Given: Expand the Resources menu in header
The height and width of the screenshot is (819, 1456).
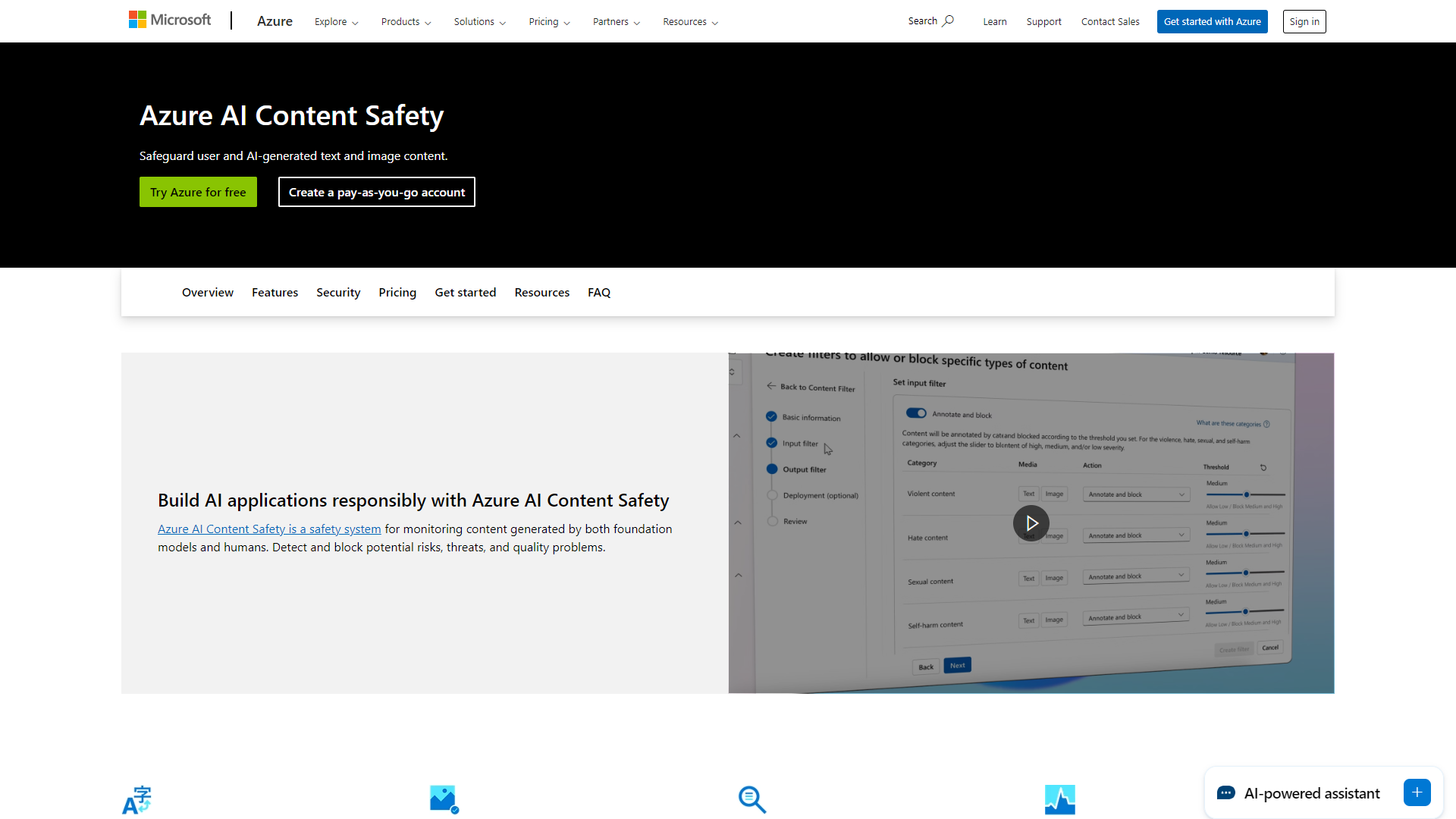Looking at the screenshot, I should tap(690, 21).
